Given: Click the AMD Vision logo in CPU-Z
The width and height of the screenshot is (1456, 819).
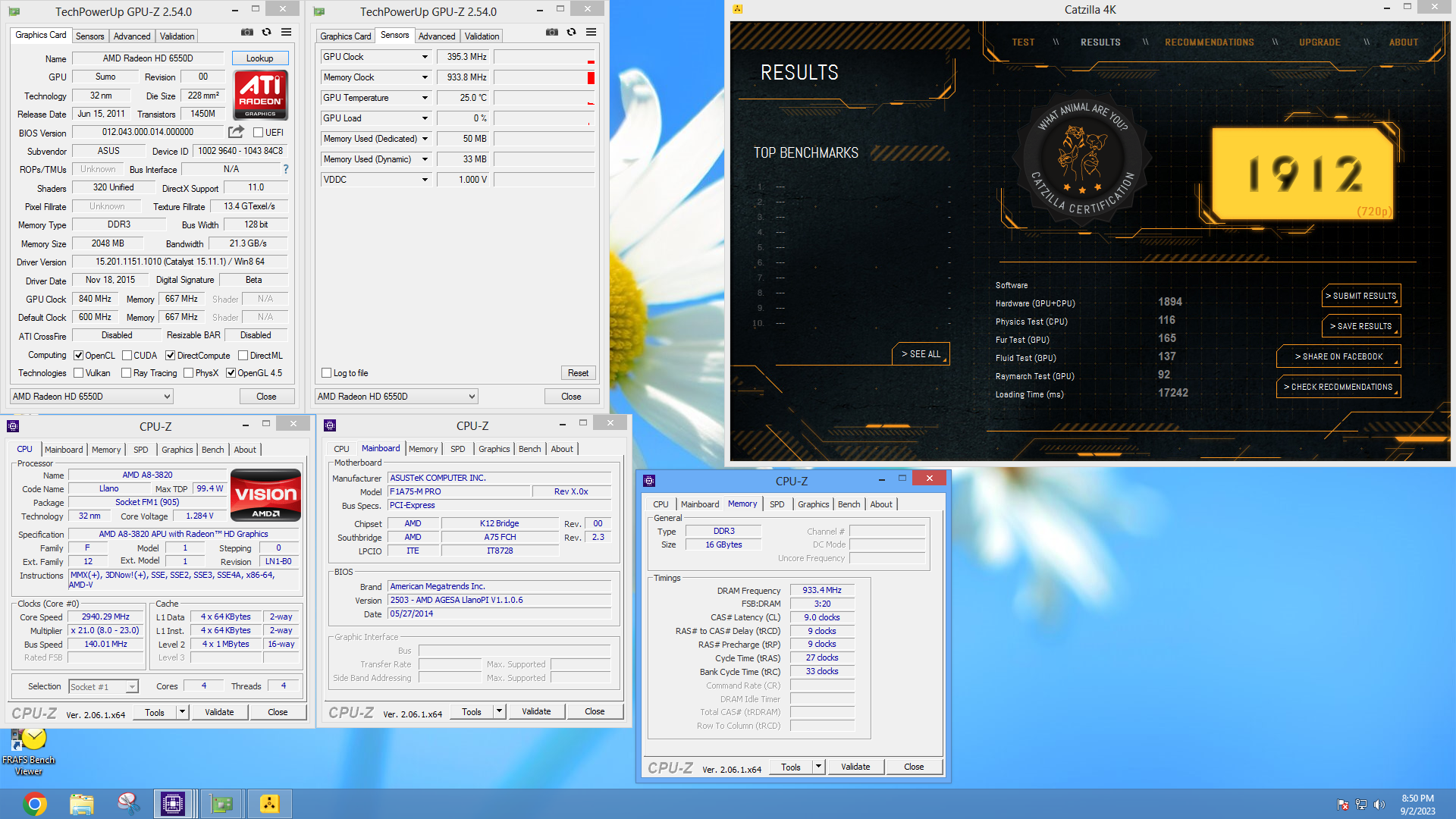Looking at the screenshot, I should coord(265,495).
